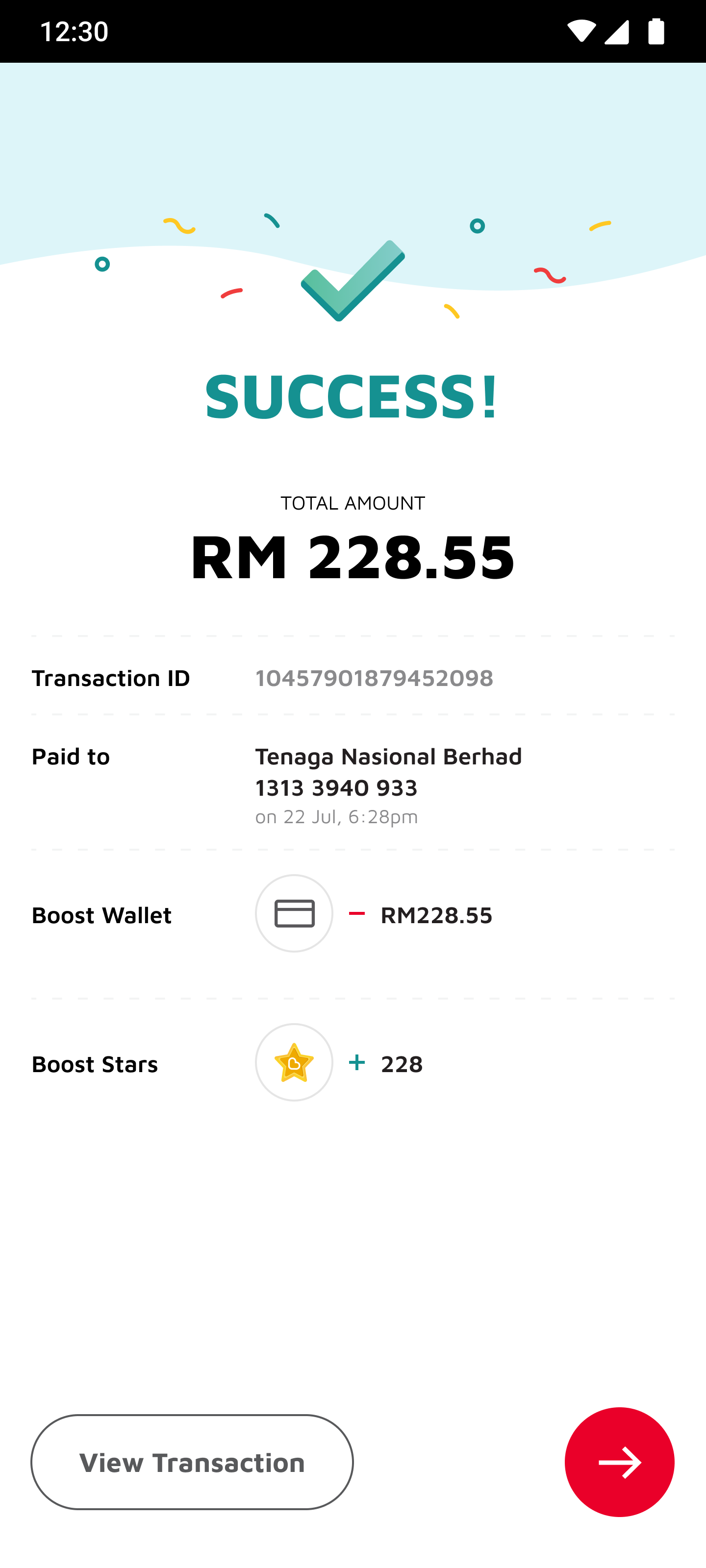Image resolution: width=706 pixels, height=1568 pixels.
Task: Tap the Boost Wallet label
Action: click(x=101, y=915)
